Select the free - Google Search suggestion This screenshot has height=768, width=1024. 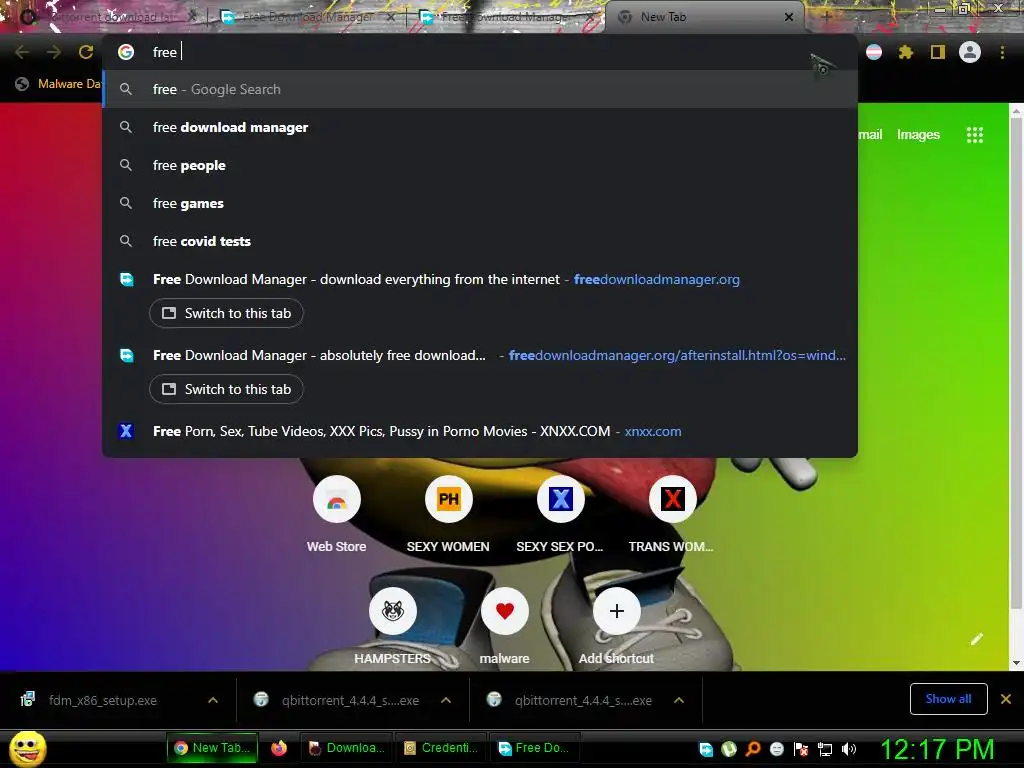[480, 89]
